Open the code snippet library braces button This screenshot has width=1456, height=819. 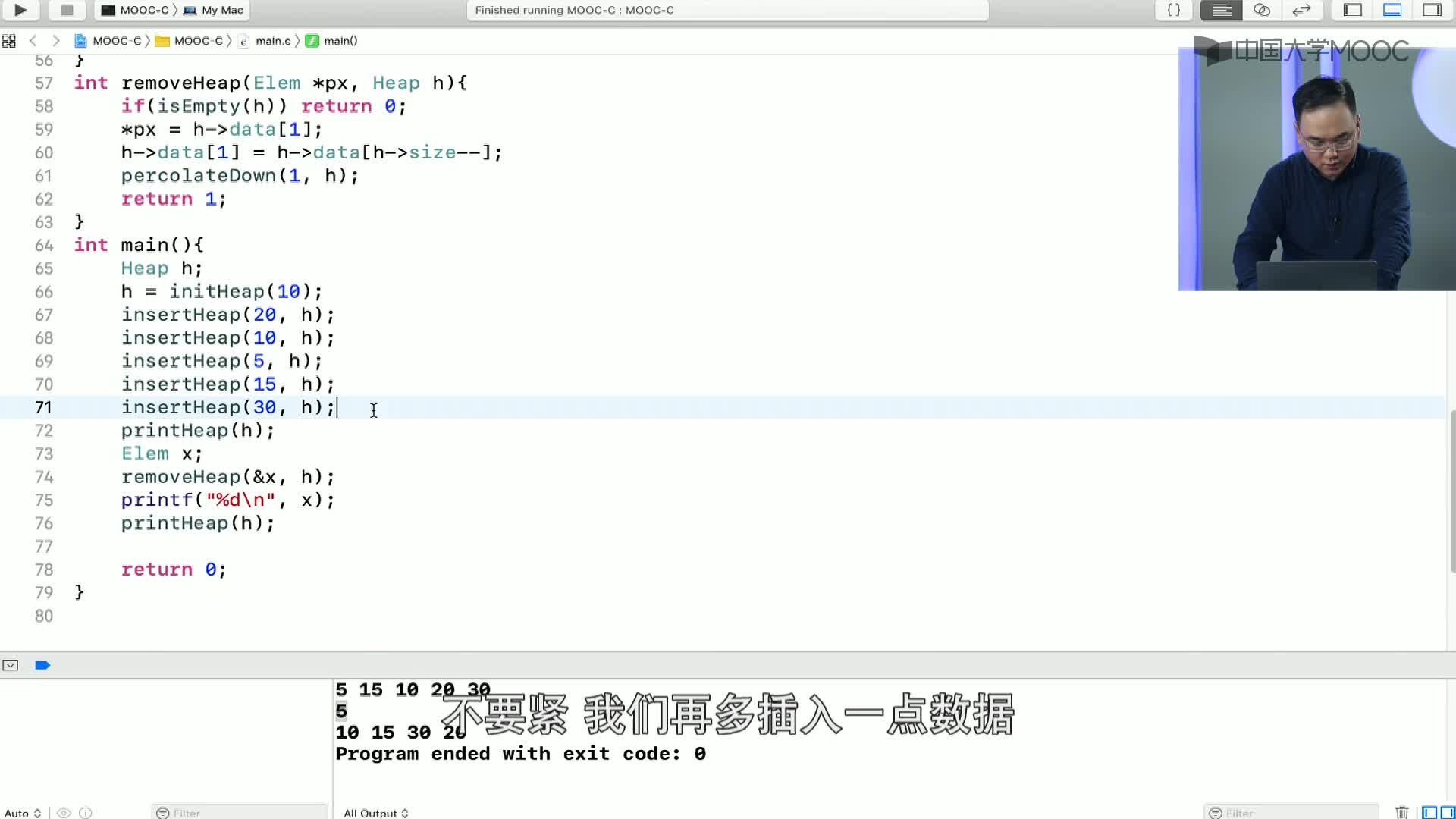(x=1173, y=10)
